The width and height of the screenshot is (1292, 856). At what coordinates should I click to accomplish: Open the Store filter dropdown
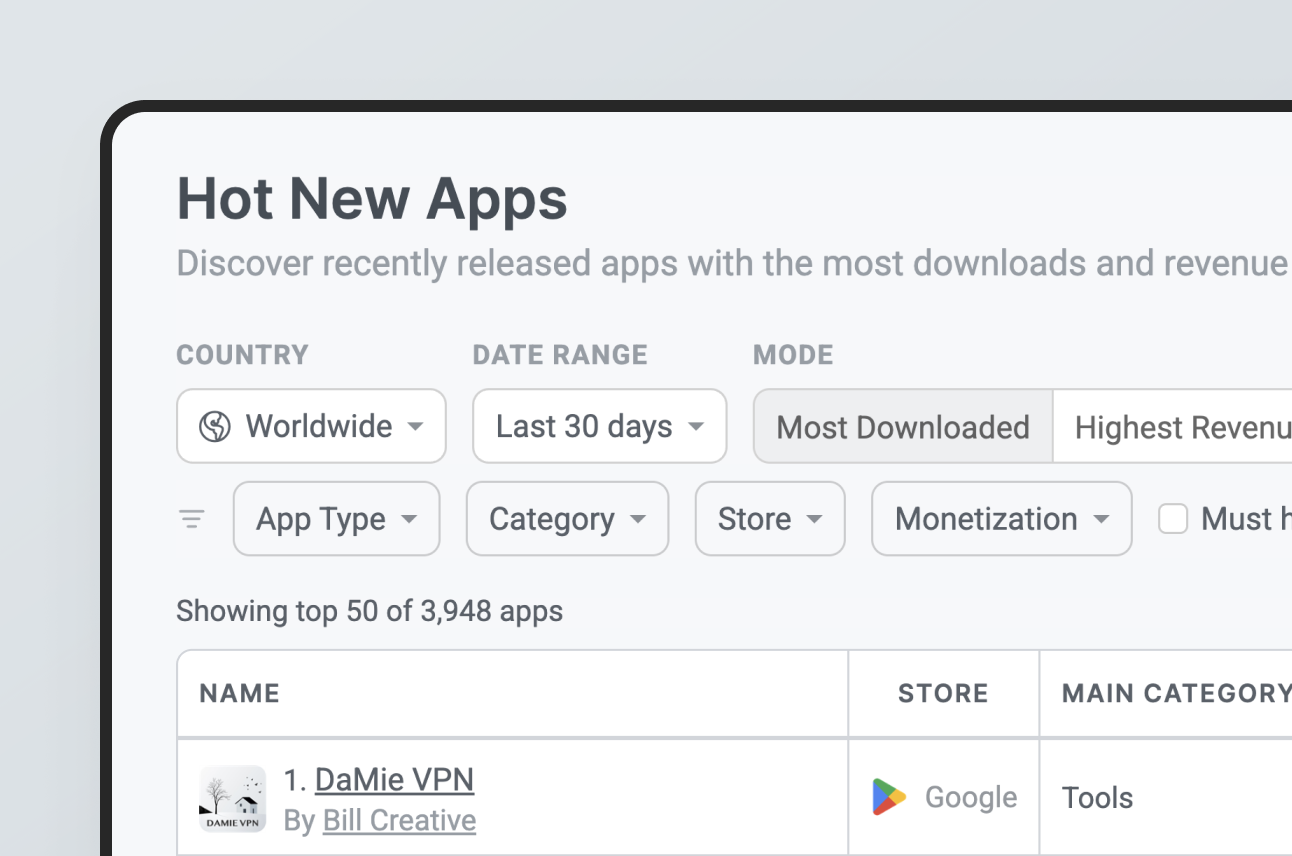(x=770, y=519)
